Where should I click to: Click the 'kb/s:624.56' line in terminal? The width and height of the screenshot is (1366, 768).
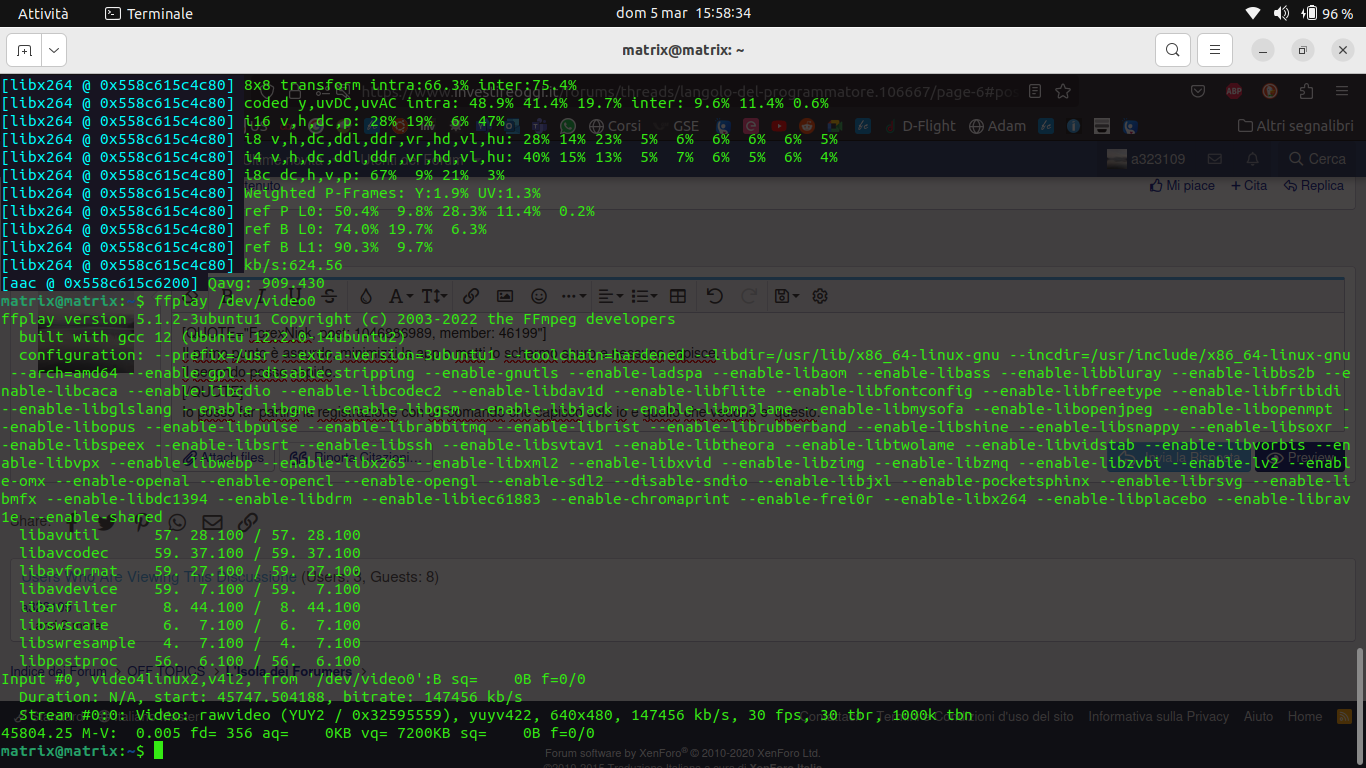(x=293, y=265)
